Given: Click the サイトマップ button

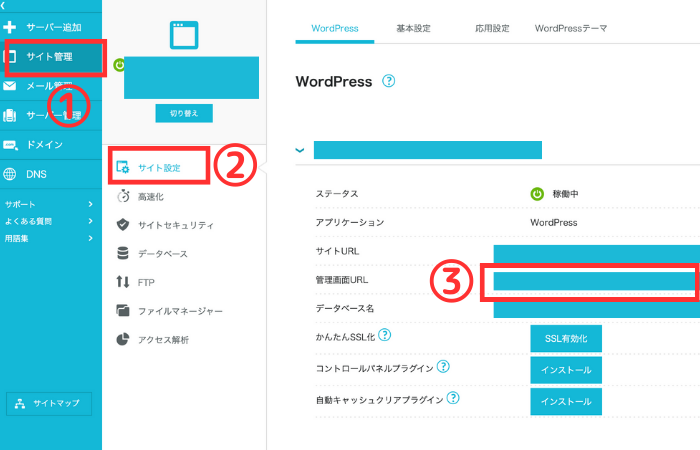Looking at the screenshot, I should 49,404.
